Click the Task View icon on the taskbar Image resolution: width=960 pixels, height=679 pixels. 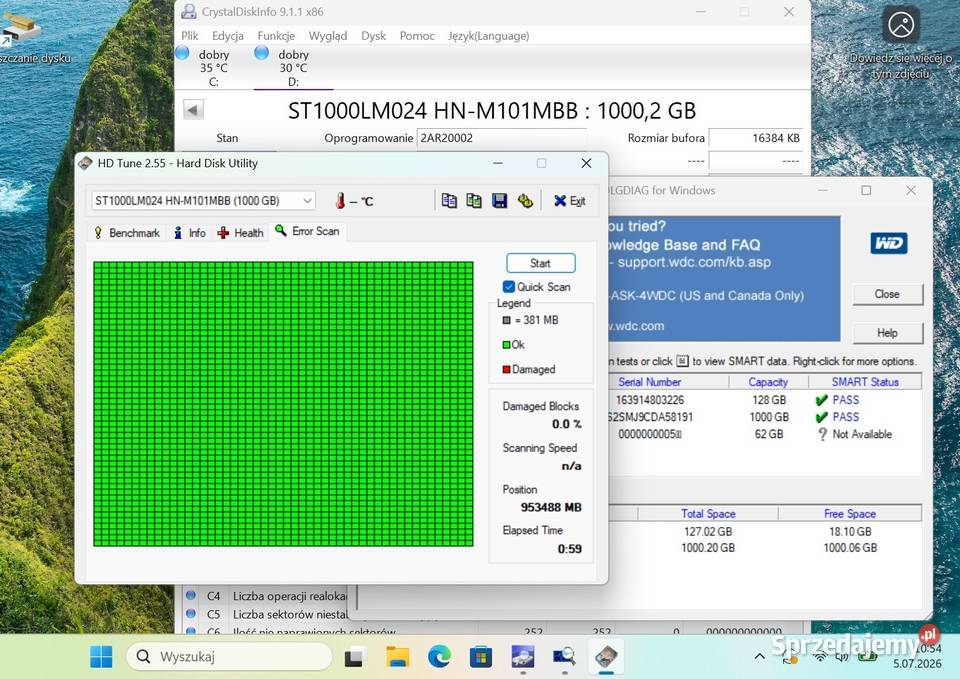(x=356, y=656)
